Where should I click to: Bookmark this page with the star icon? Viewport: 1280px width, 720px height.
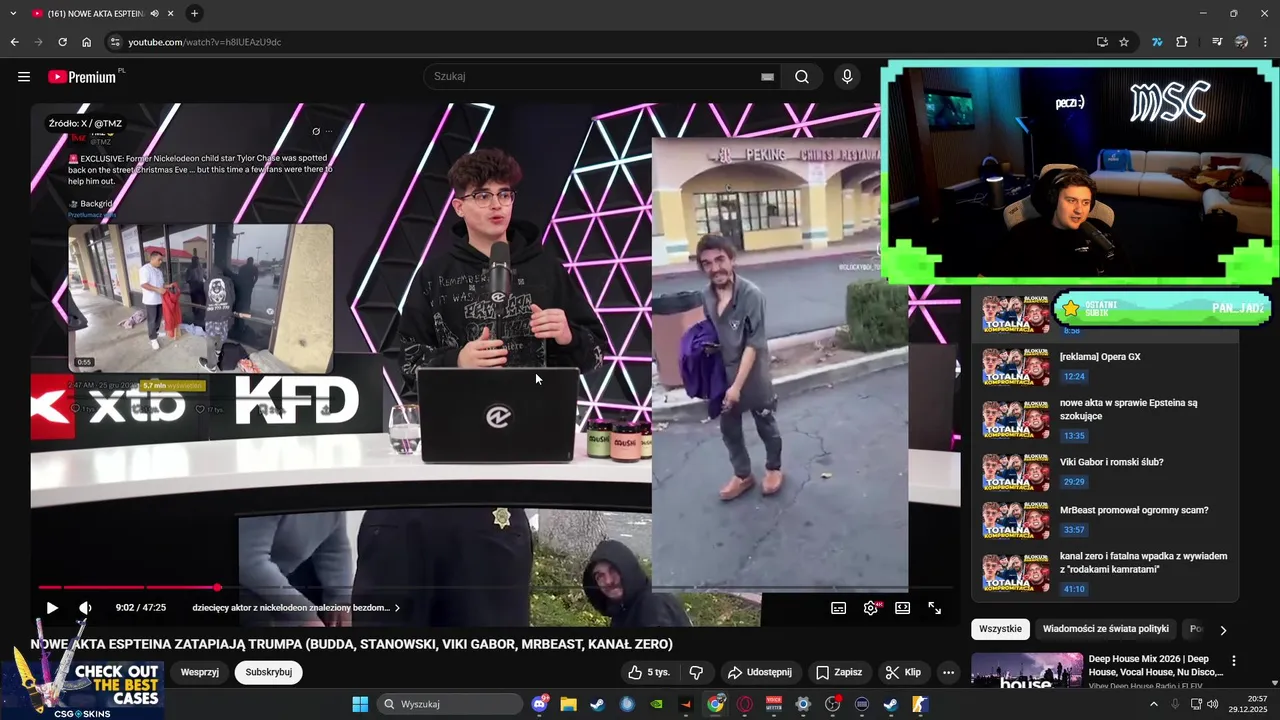click(x=1124, y=42)
